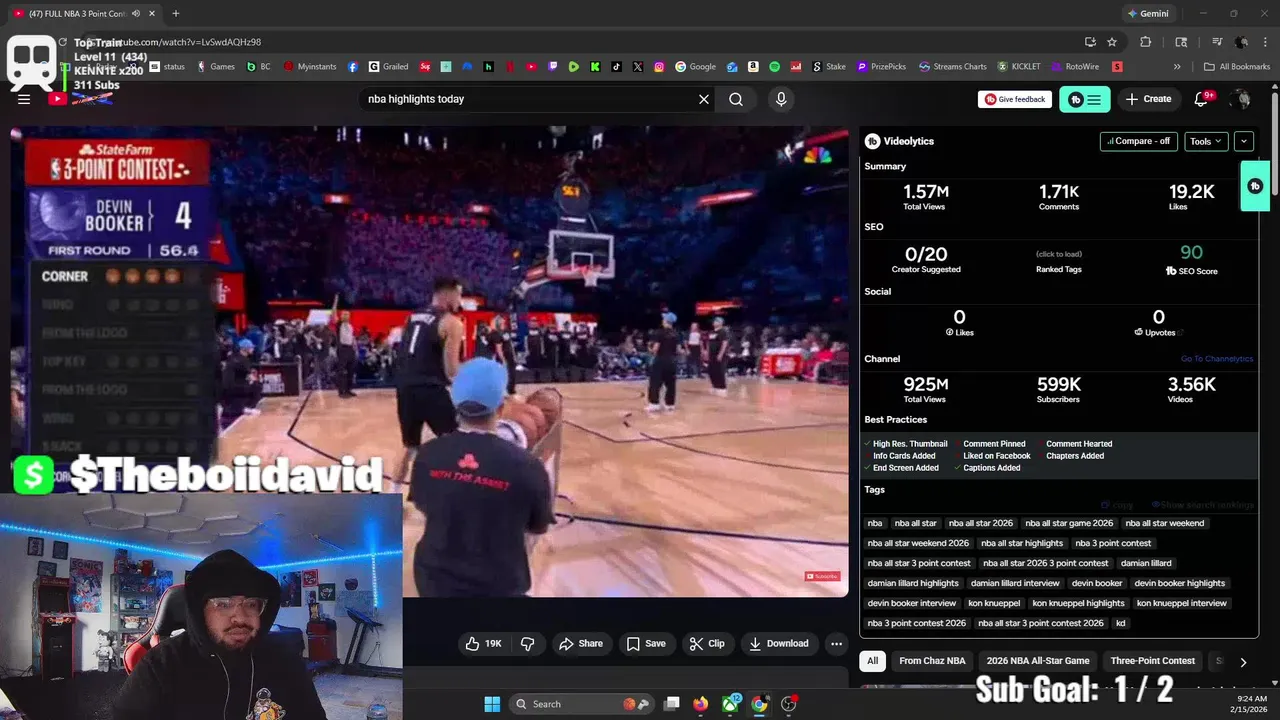Open the TikTok bookmark icon
Image resolution: width=1280 pixels, height=720 pixels.
617,67
